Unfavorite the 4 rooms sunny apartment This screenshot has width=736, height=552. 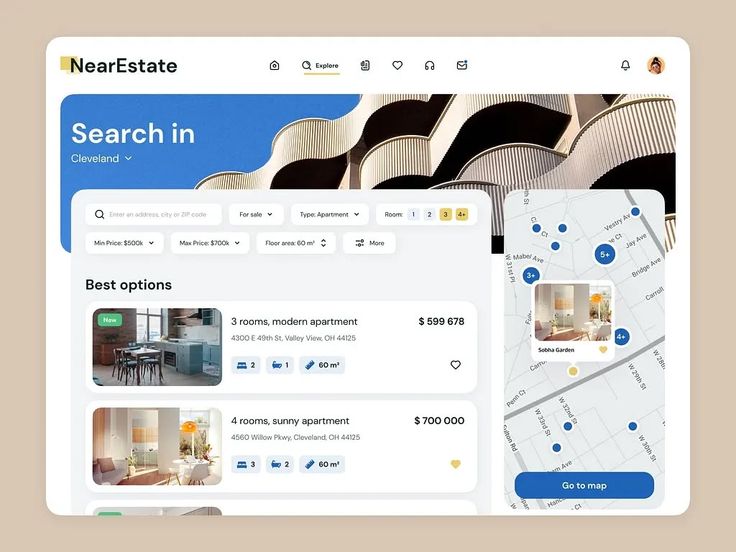(x=456, y=464)
